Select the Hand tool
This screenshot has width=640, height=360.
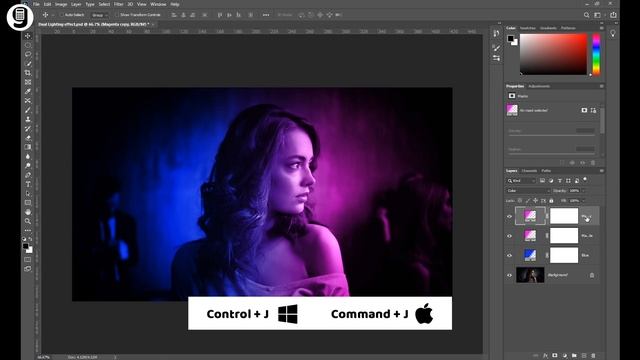coord(28,212)
